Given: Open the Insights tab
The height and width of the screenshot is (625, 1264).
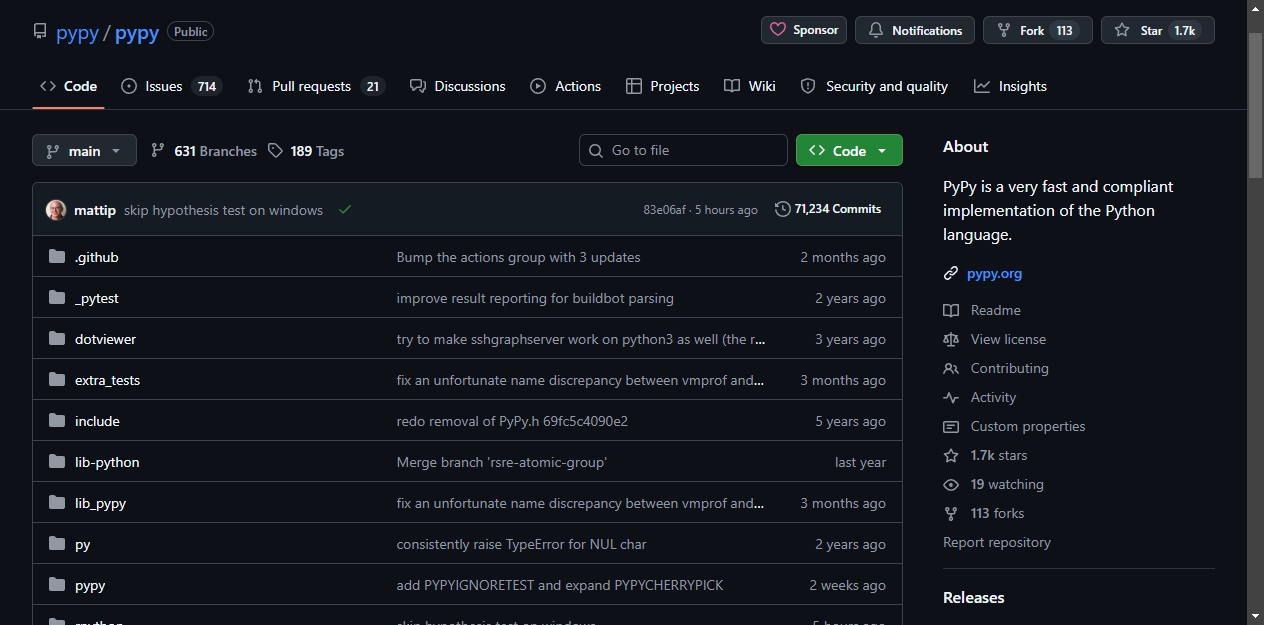Looking at the screenshot, I should (1010, 86).
